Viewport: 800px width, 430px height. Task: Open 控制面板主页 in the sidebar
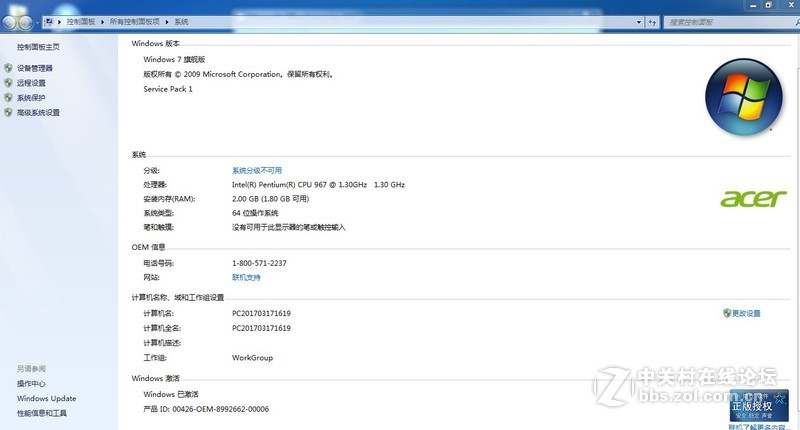pyautogui.click(x=38, y=47)
